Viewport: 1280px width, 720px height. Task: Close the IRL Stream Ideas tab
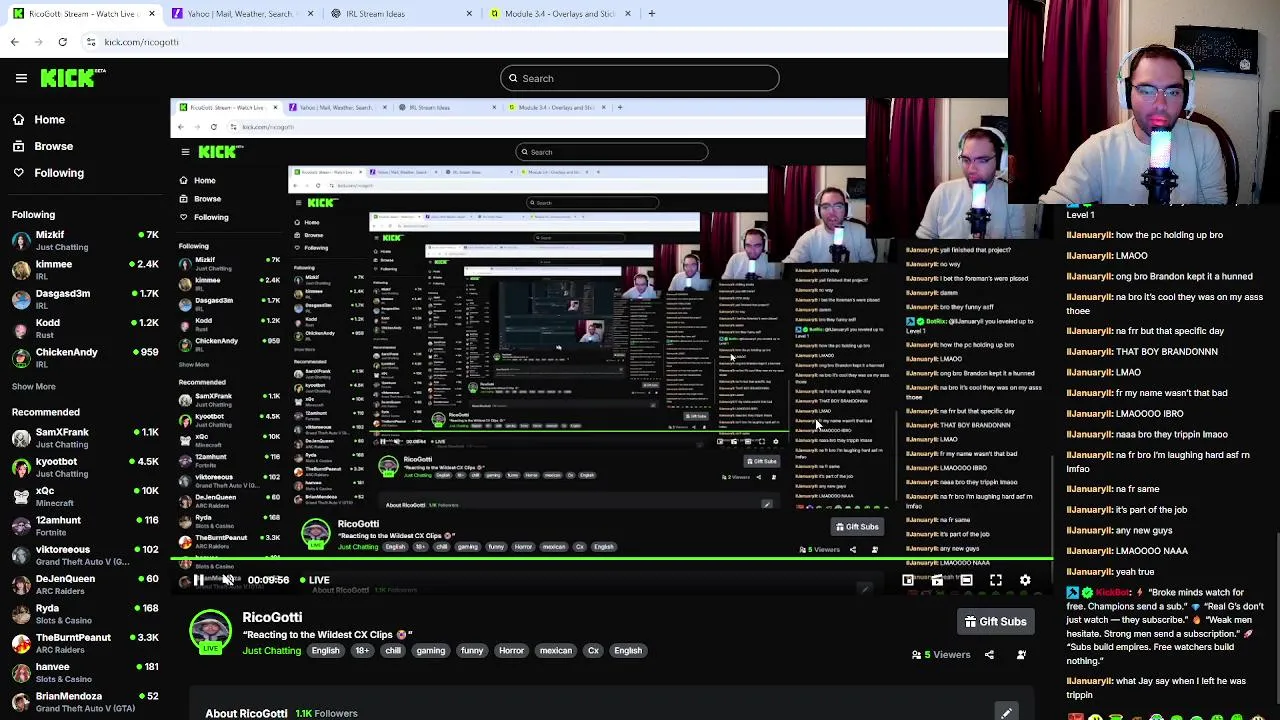point(469,14)
